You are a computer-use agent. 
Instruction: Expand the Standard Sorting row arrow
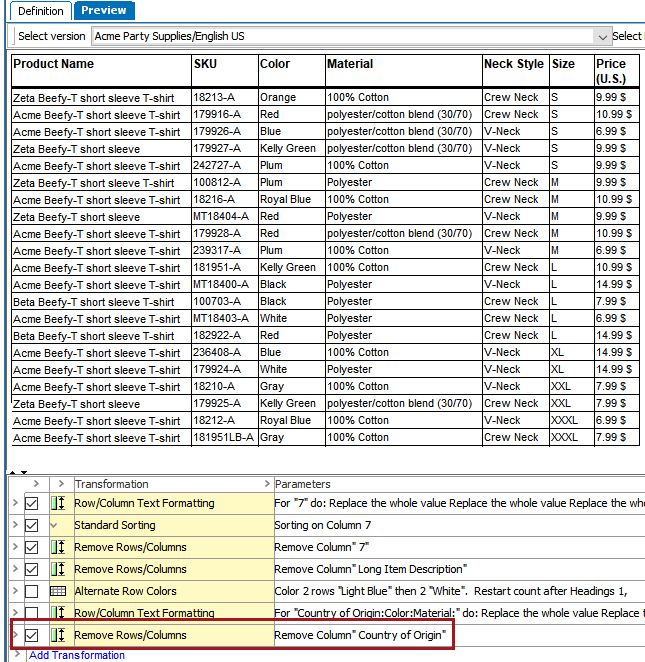[x=14, y=526]
